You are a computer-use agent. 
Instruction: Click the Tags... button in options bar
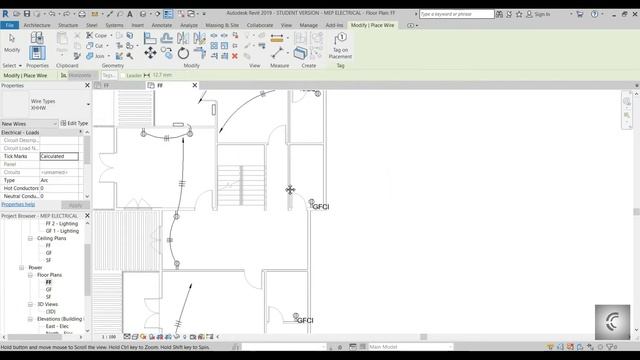pos(109,76)
